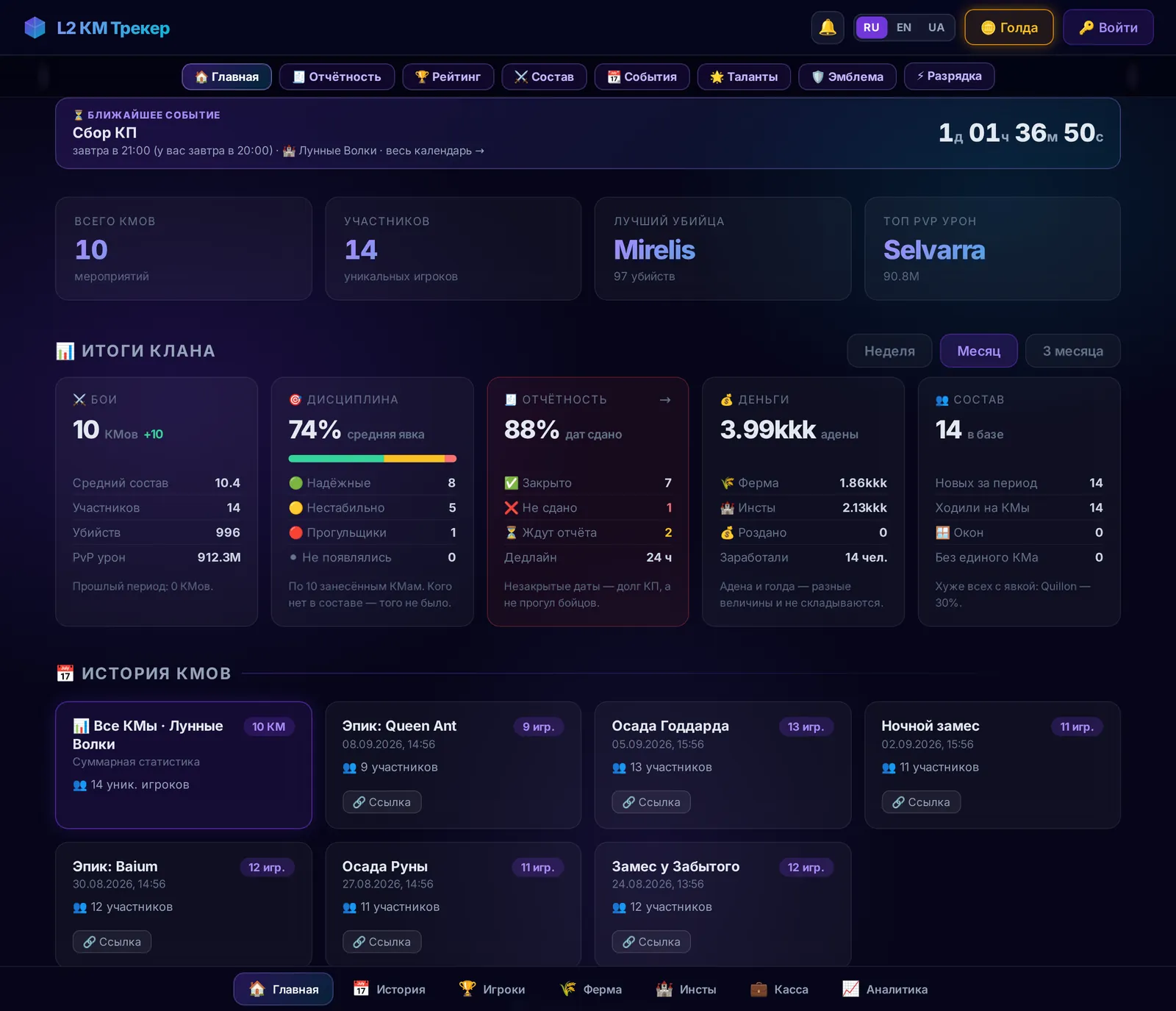Screen dimensions: 1176x1011
Task: Click the arrow on Отчётность card
Action: [x=664, y=400]
